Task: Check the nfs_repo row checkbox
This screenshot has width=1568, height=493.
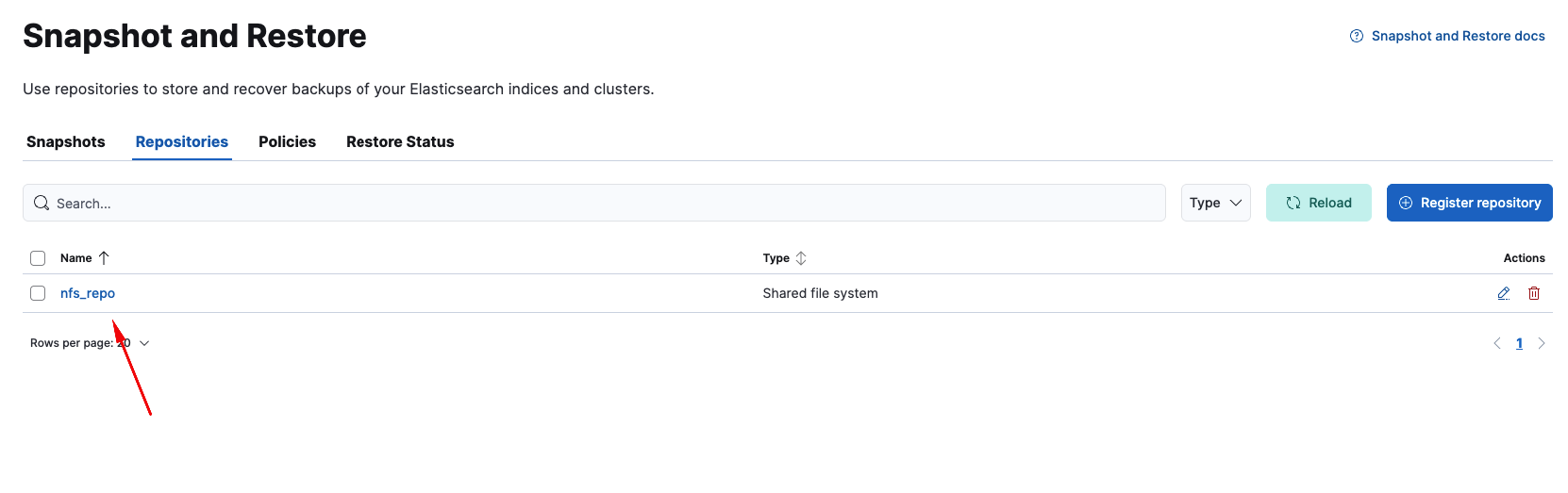Action: pos(38,293)
